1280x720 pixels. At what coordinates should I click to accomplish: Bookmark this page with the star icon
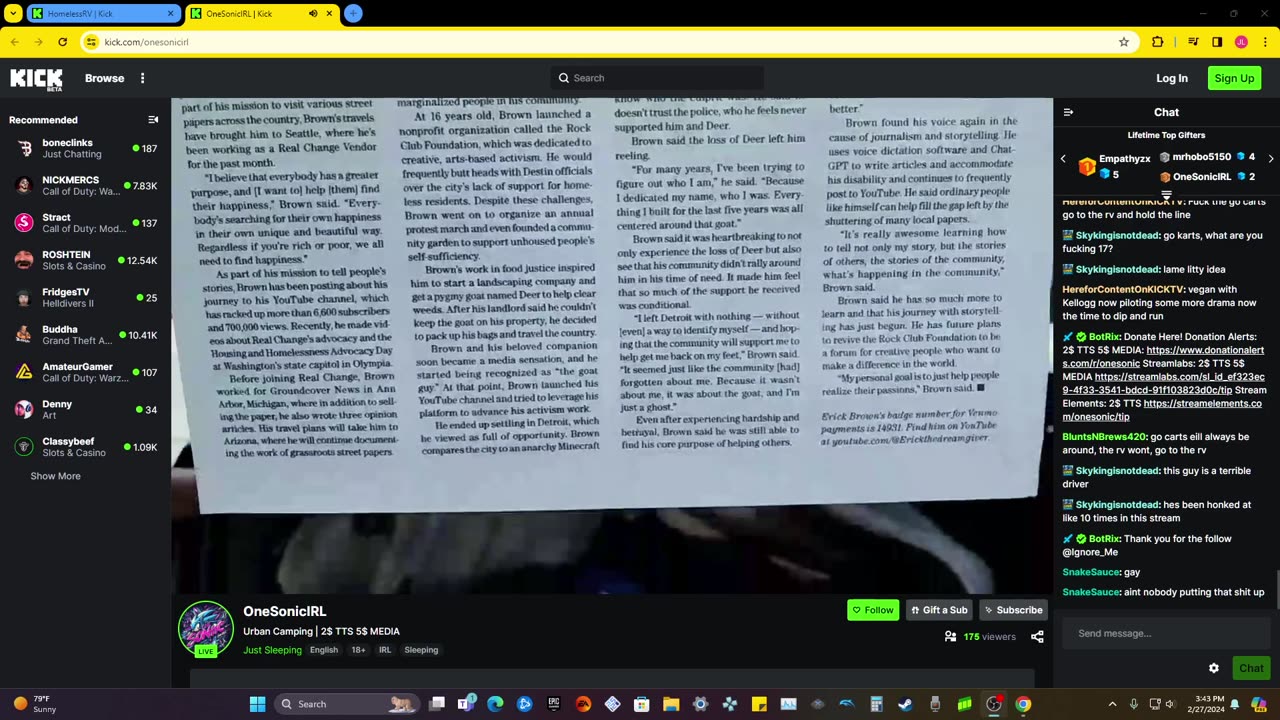tap(1124, 42)
